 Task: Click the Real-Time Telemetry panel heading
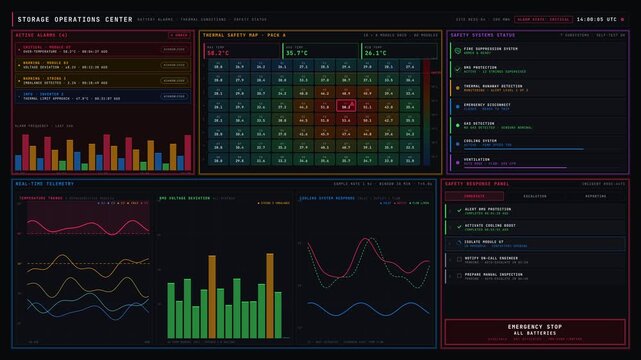tap(45, 184)
